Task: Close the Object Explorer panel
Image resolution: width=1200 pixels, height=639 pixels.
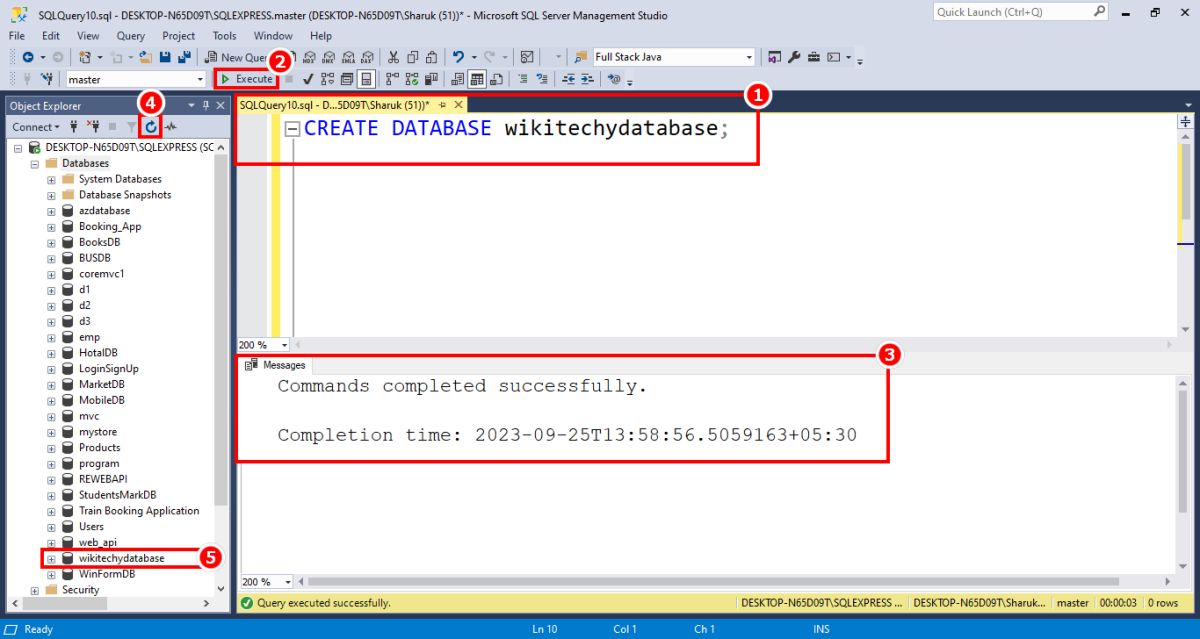Action: click(x=221, y=105)
